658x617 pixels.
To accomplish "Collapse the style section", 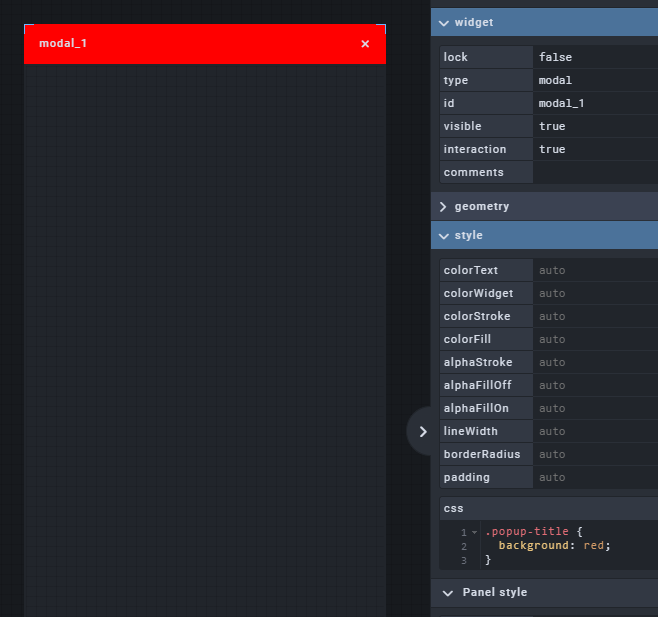I will coord(544,235).
